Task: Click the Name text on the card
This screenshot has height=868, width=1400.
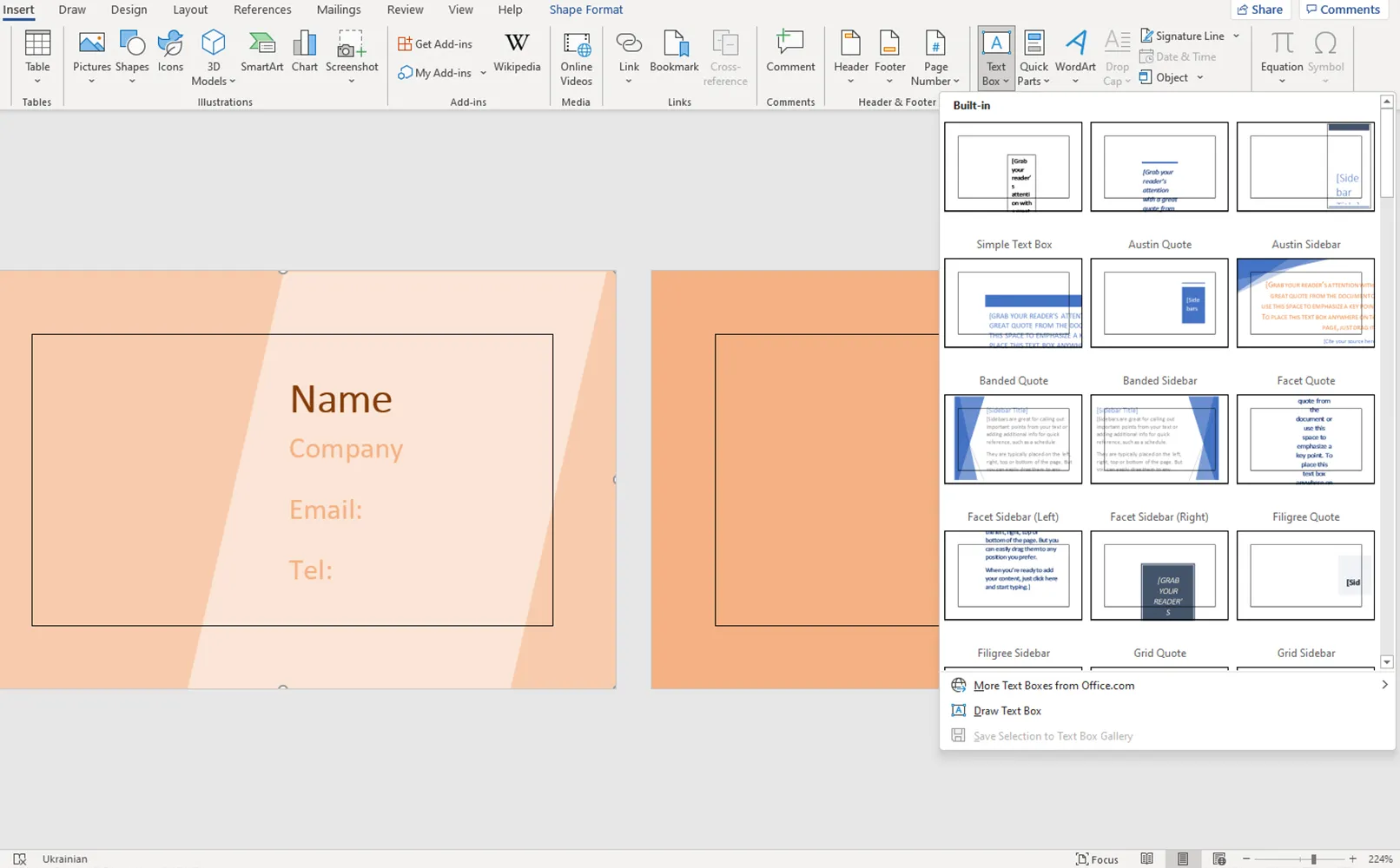Action: point(340,399)
